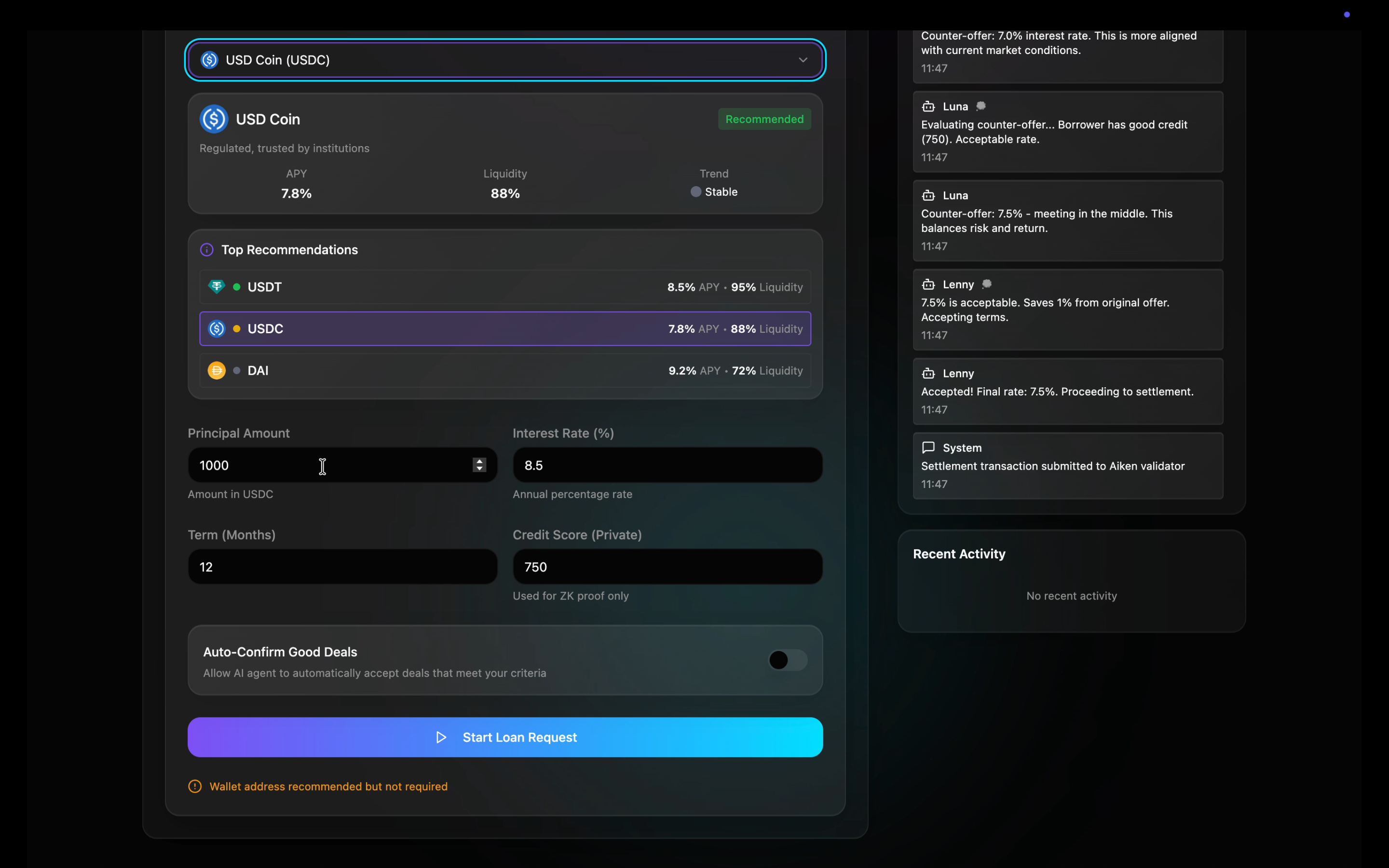Click the Interest Rate input field
This screenshot has height=868, width=1389.
[667, 465]
